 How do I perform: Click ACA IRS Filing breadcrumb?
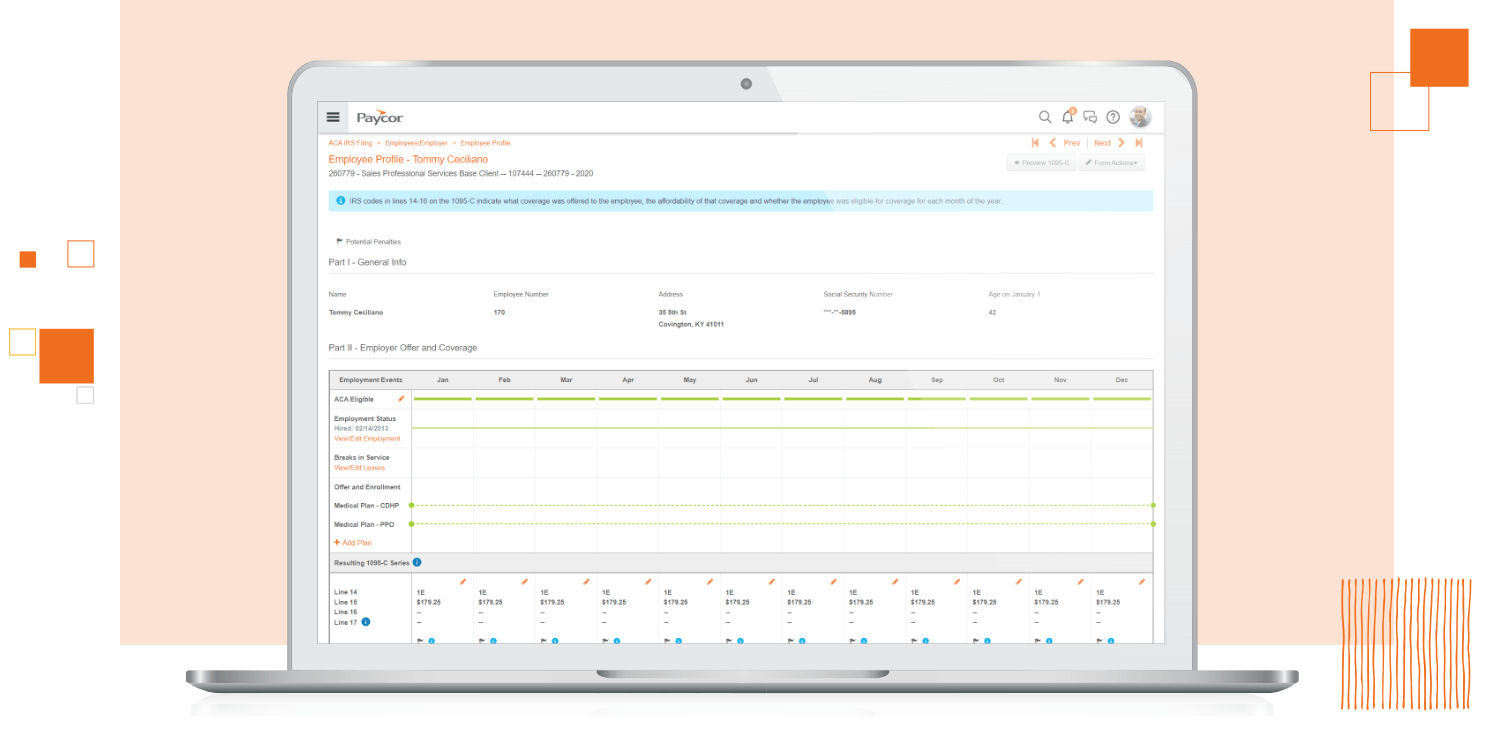click(x=349, y=143)
